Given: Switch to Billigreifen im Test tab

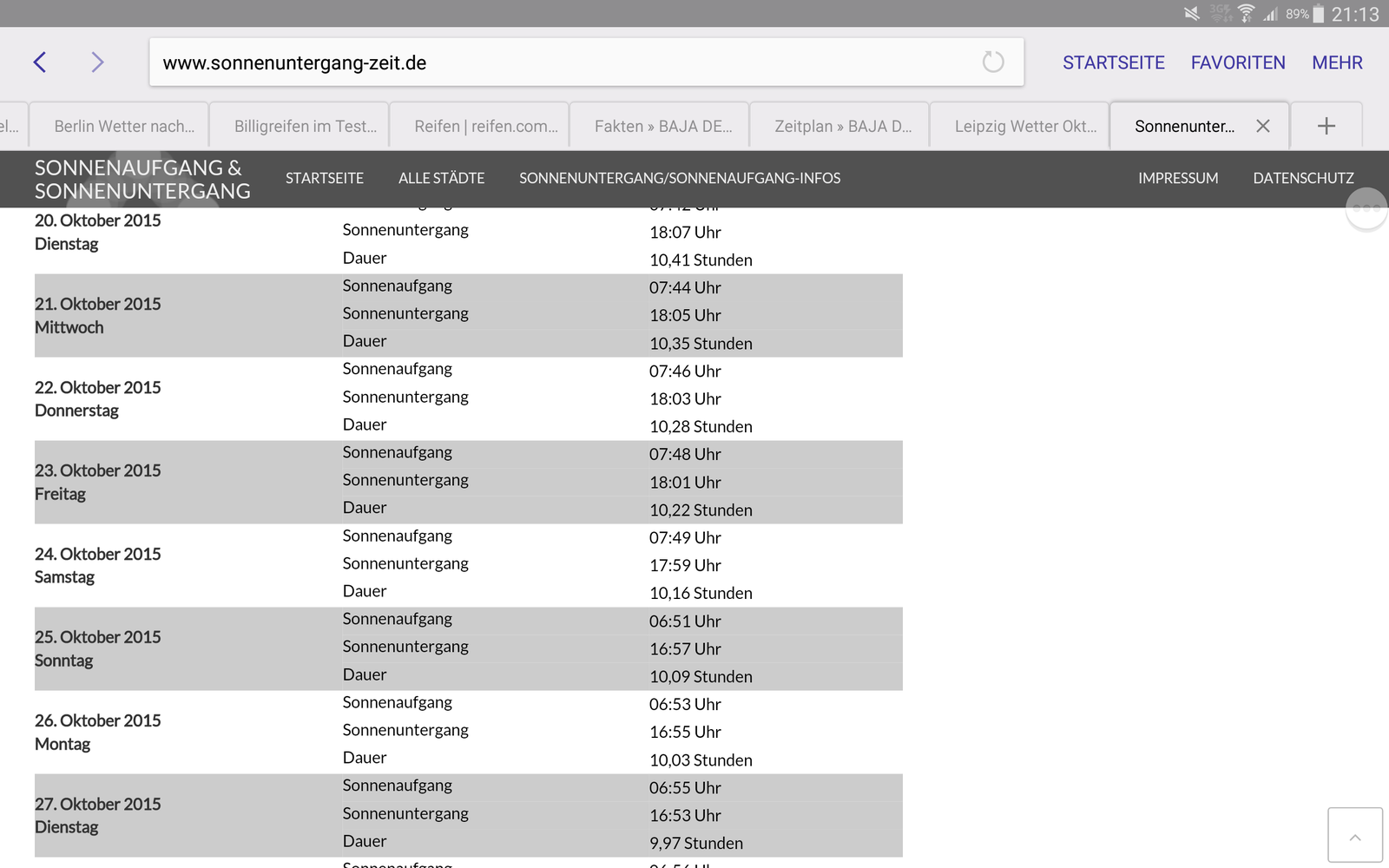Looking at the screenshot, I should [x=305, y=127].
